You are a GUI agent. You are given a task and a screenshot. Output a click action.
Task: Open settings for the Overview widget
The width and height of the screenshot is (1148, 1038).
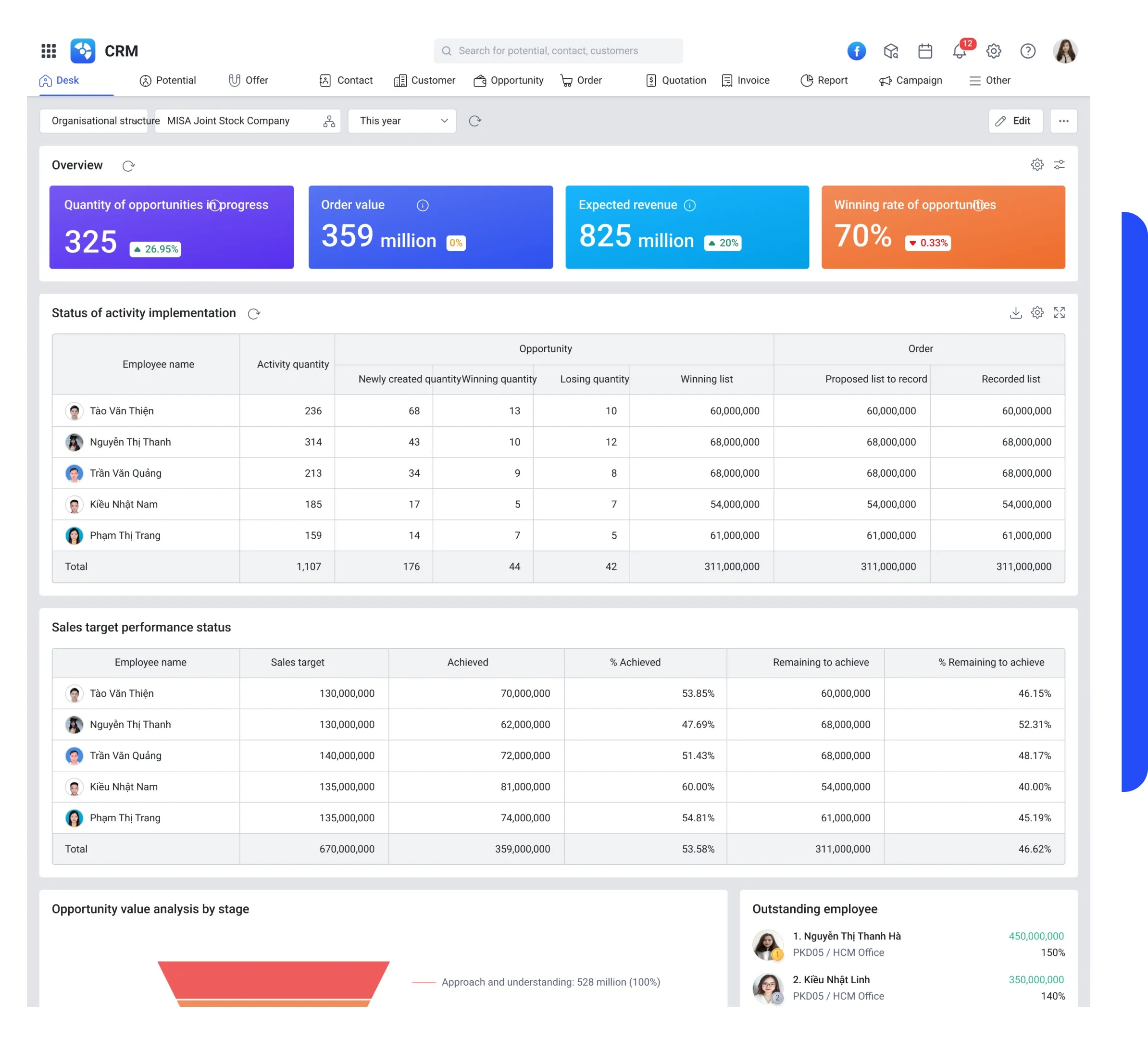coord(1037,164)
